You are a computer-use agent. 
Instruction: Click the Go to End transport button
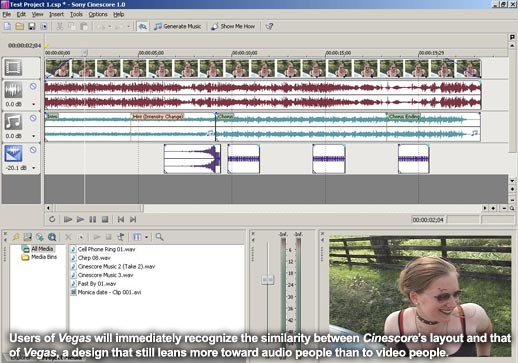click(x=133, y=219)
